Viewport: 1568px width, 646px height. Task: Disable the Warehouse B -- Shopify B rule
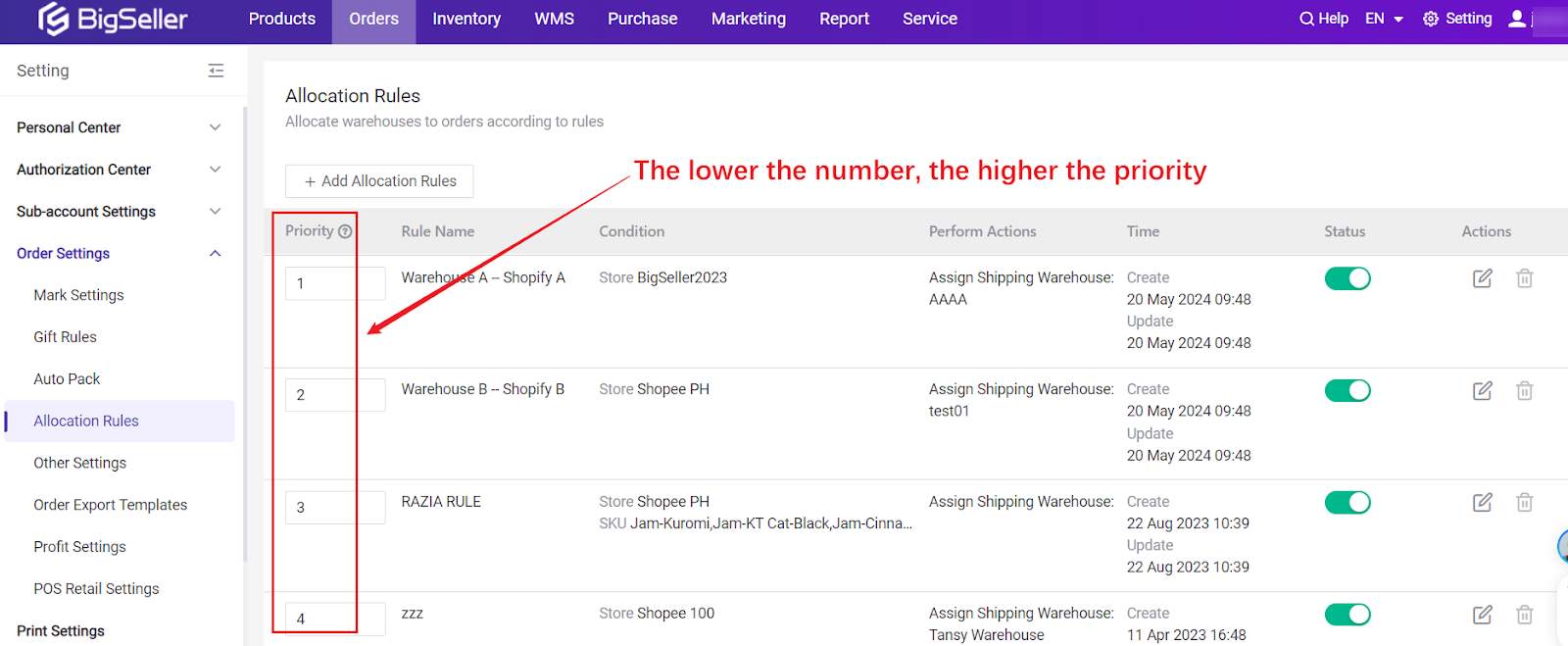click(x=1347, y=390)
